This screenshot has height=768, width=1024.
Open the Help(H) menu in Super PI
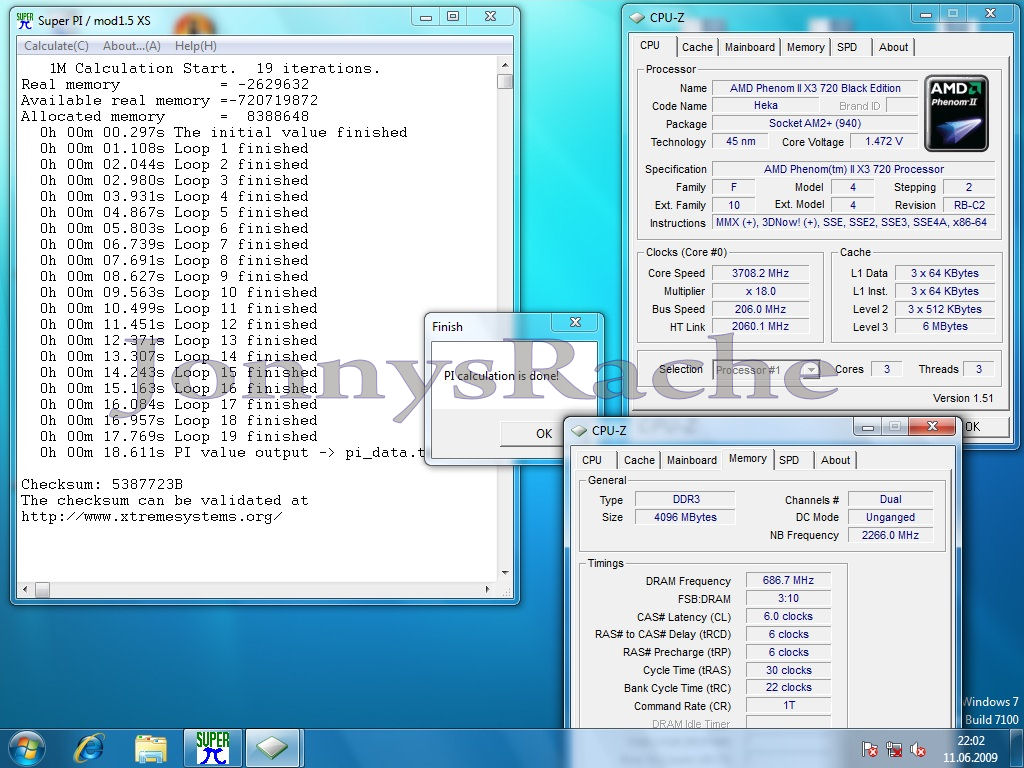(x=196, y=46)
